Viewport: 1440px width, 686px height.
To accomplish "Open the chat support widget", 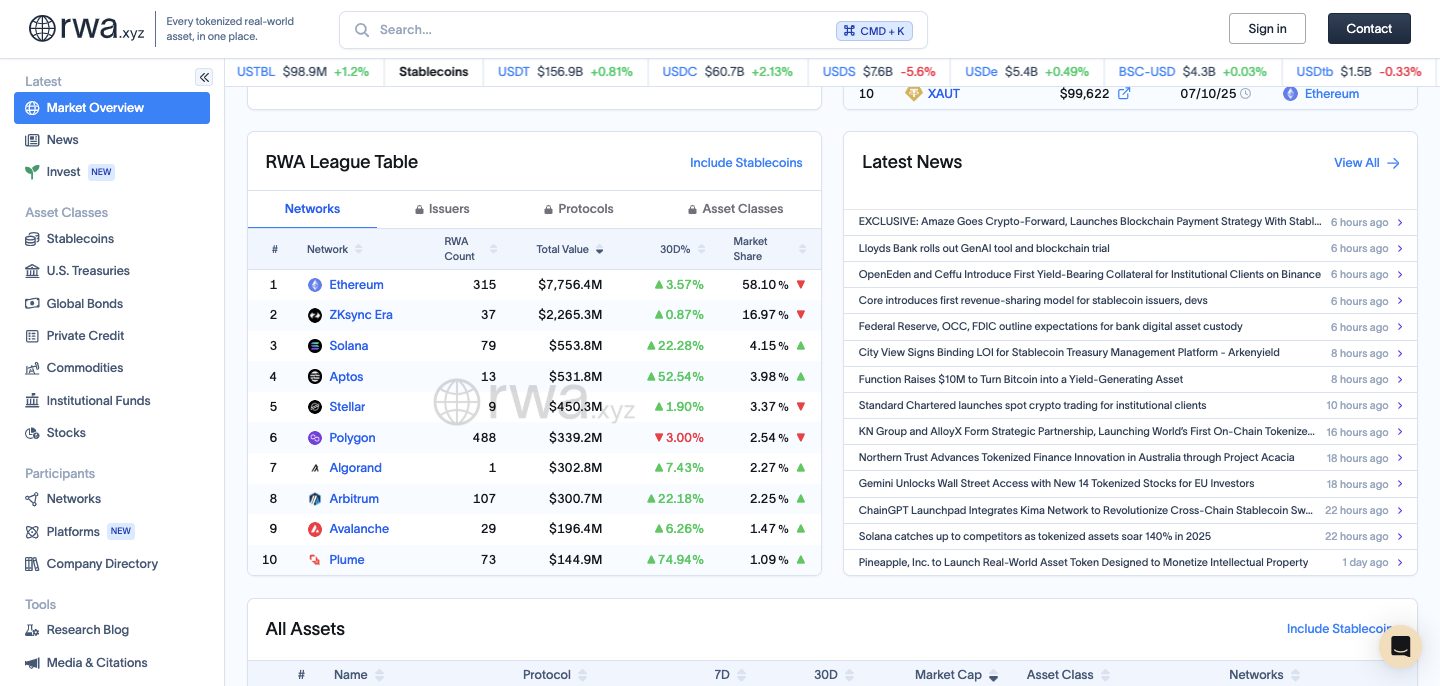I will (1400, 646).
